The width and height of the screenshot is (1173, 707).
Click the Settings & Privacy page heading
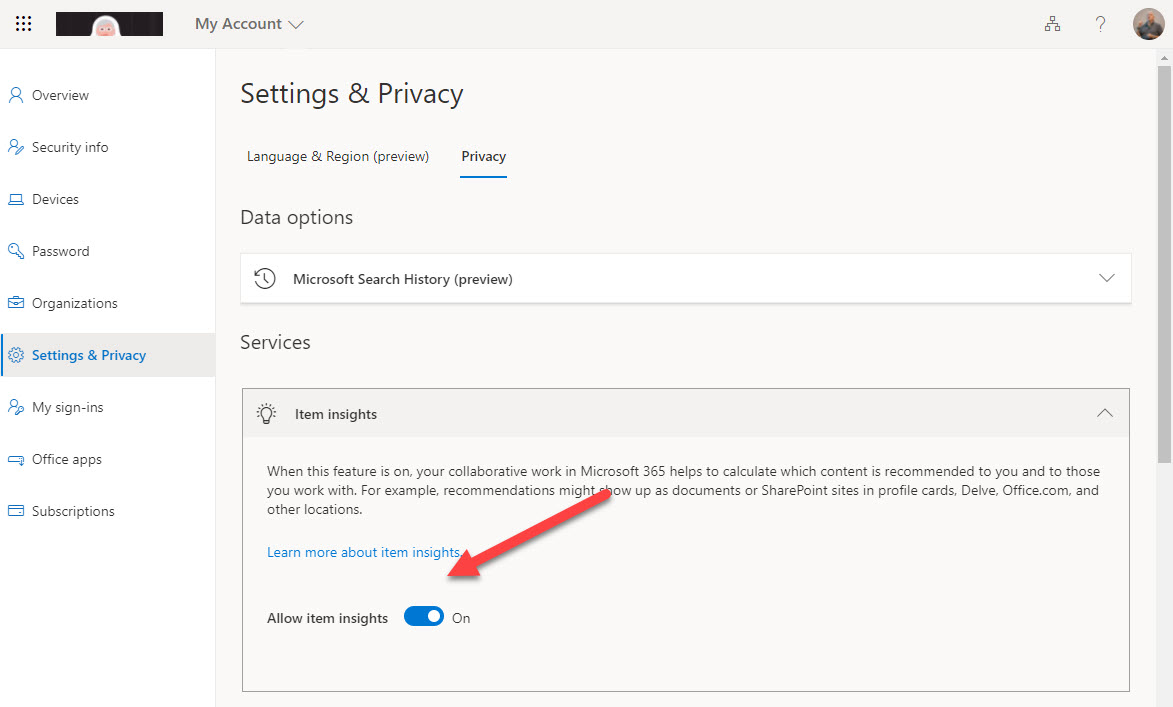tap(352, 94)
